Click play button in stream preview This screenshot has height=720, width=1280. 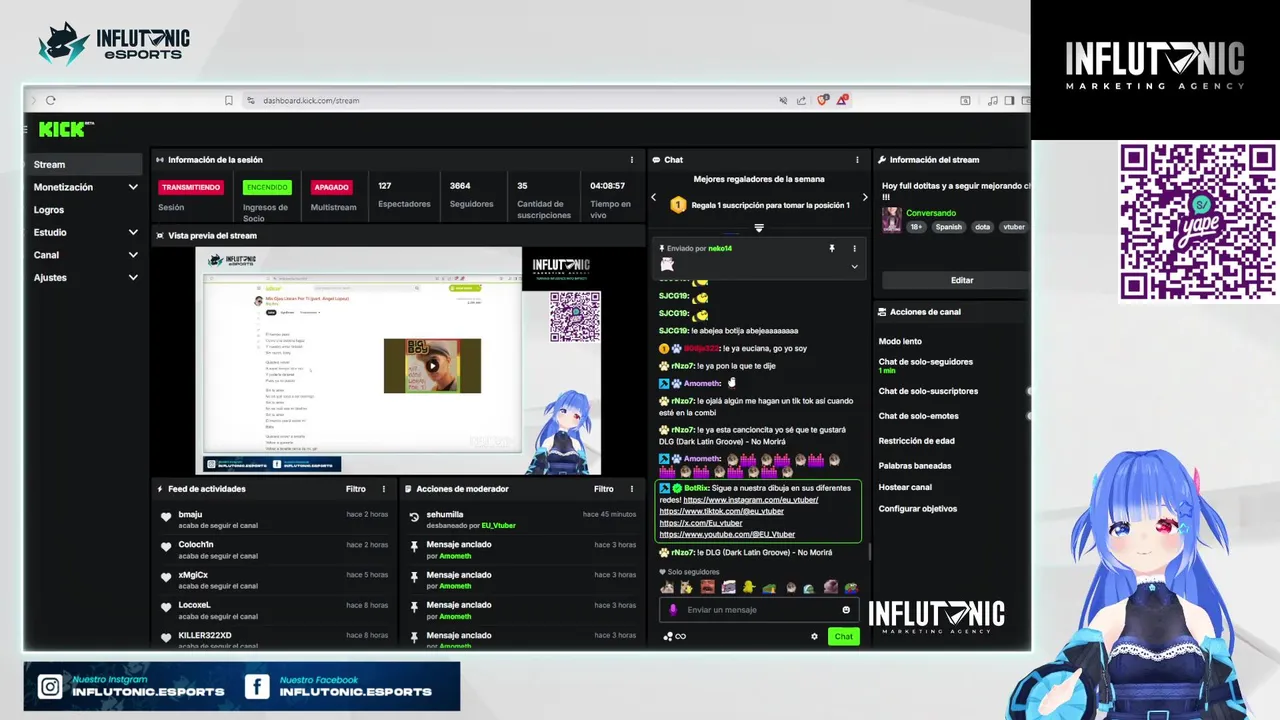pos(432,366)
